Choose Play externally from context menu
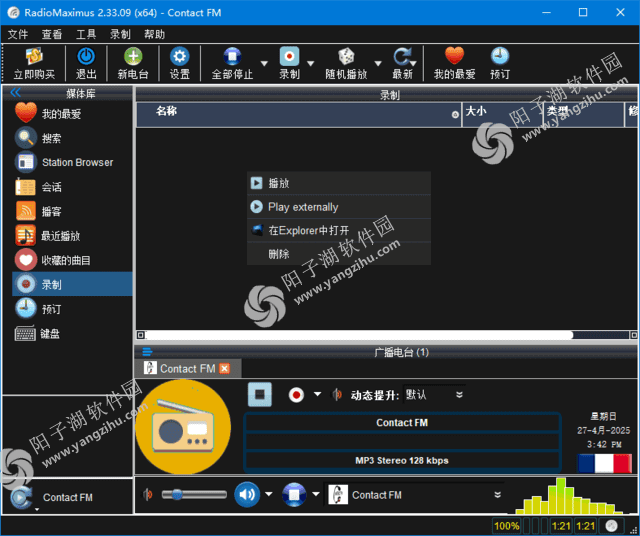This screenshot has width=640, height=536. 339,207
